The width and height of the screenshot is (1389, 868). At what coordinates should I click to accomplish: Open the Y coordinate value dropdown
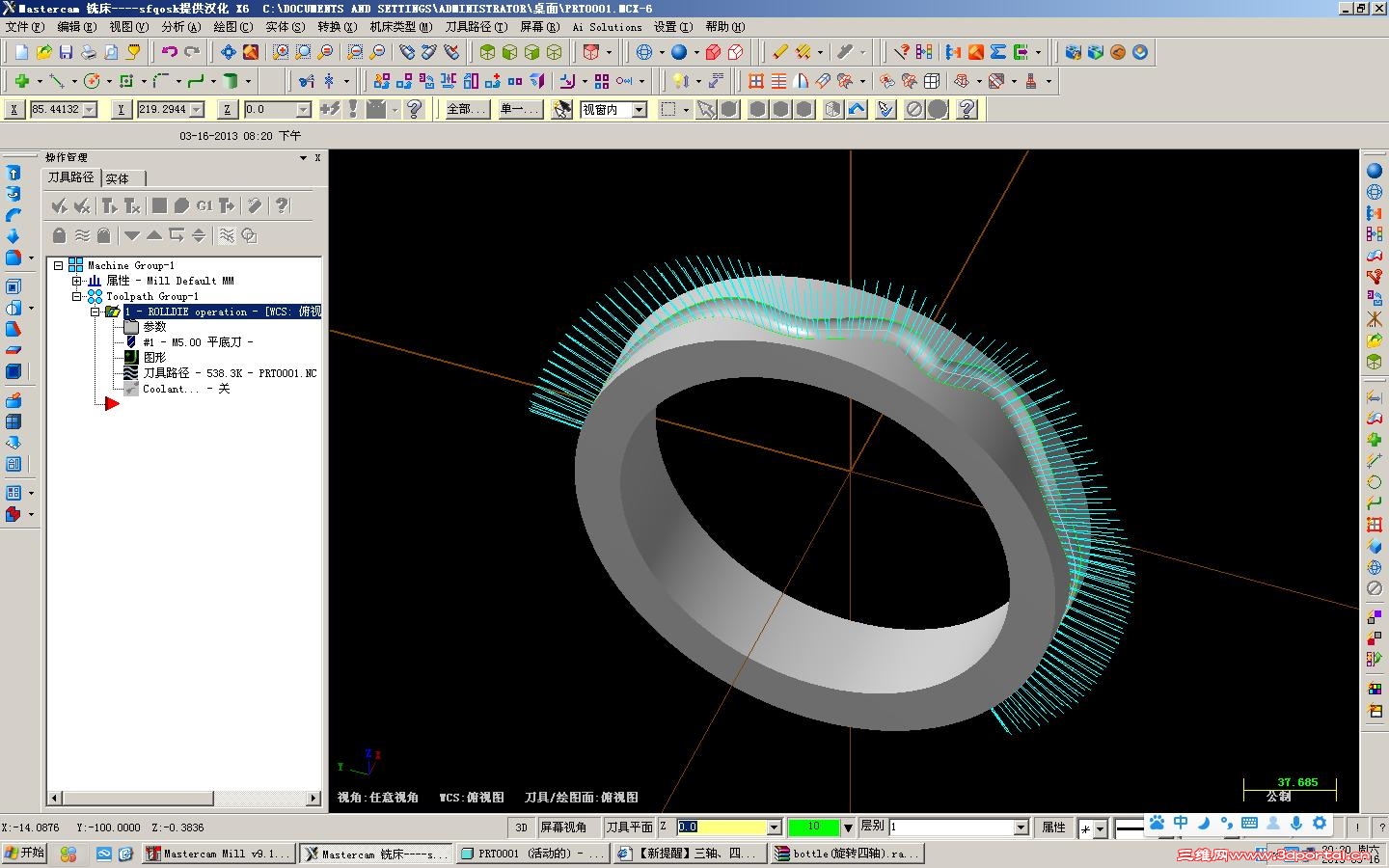pyautogui.click(x=197, y=110)
